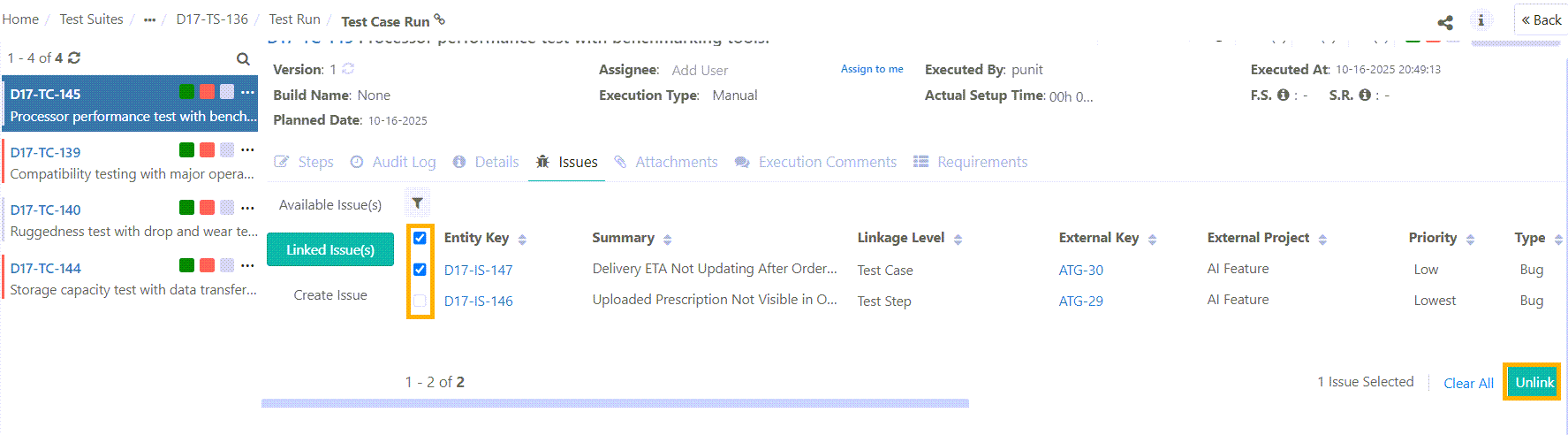Click the share icon in the top bar
The image size is (1568, 435).
tap(1445, 22)
